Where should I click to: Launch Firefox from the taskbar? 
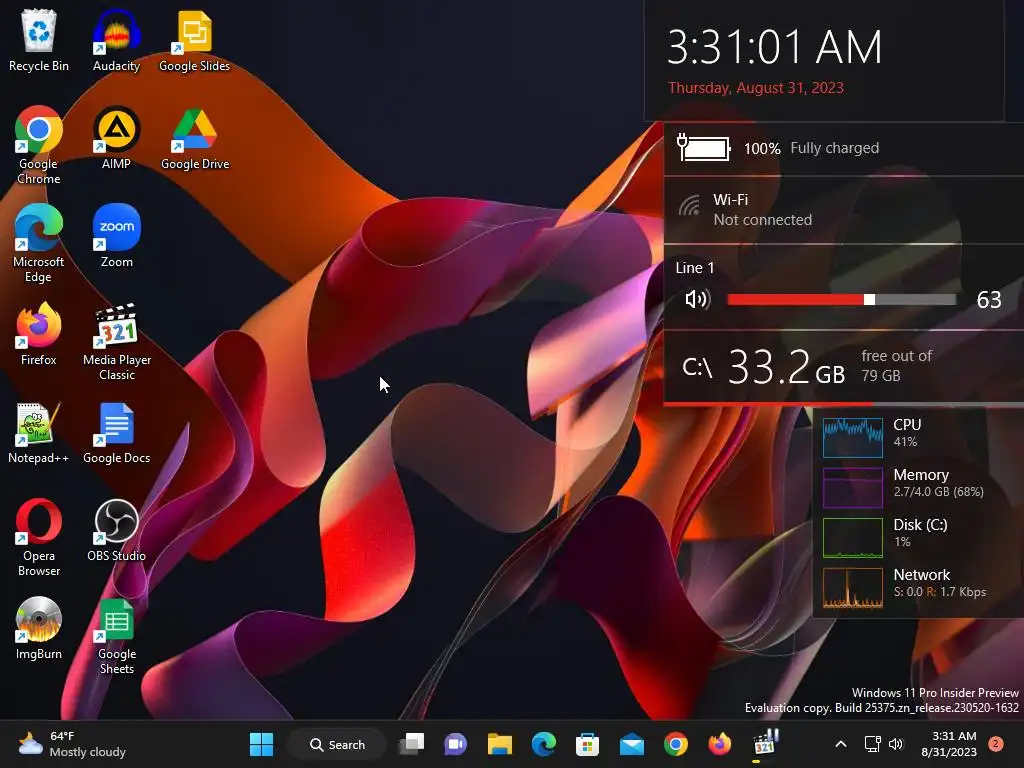coord(720,744)
